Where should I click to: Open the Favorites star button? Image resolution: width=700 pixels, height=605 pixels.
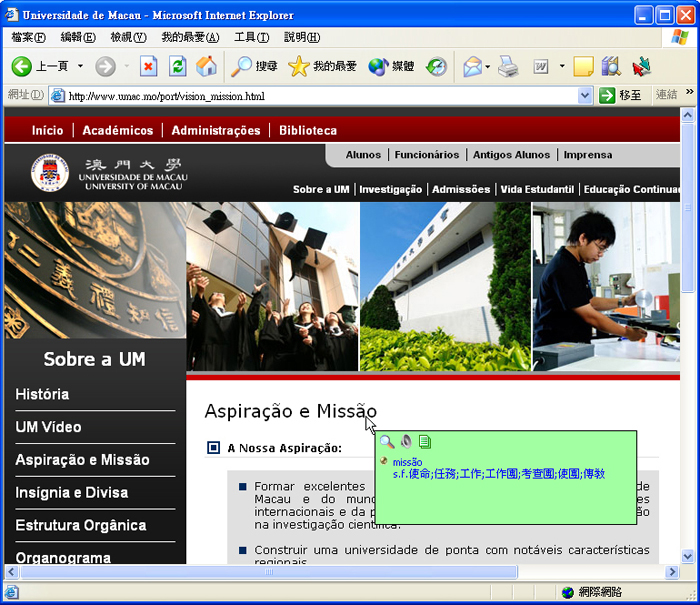(x=322, y=67)
